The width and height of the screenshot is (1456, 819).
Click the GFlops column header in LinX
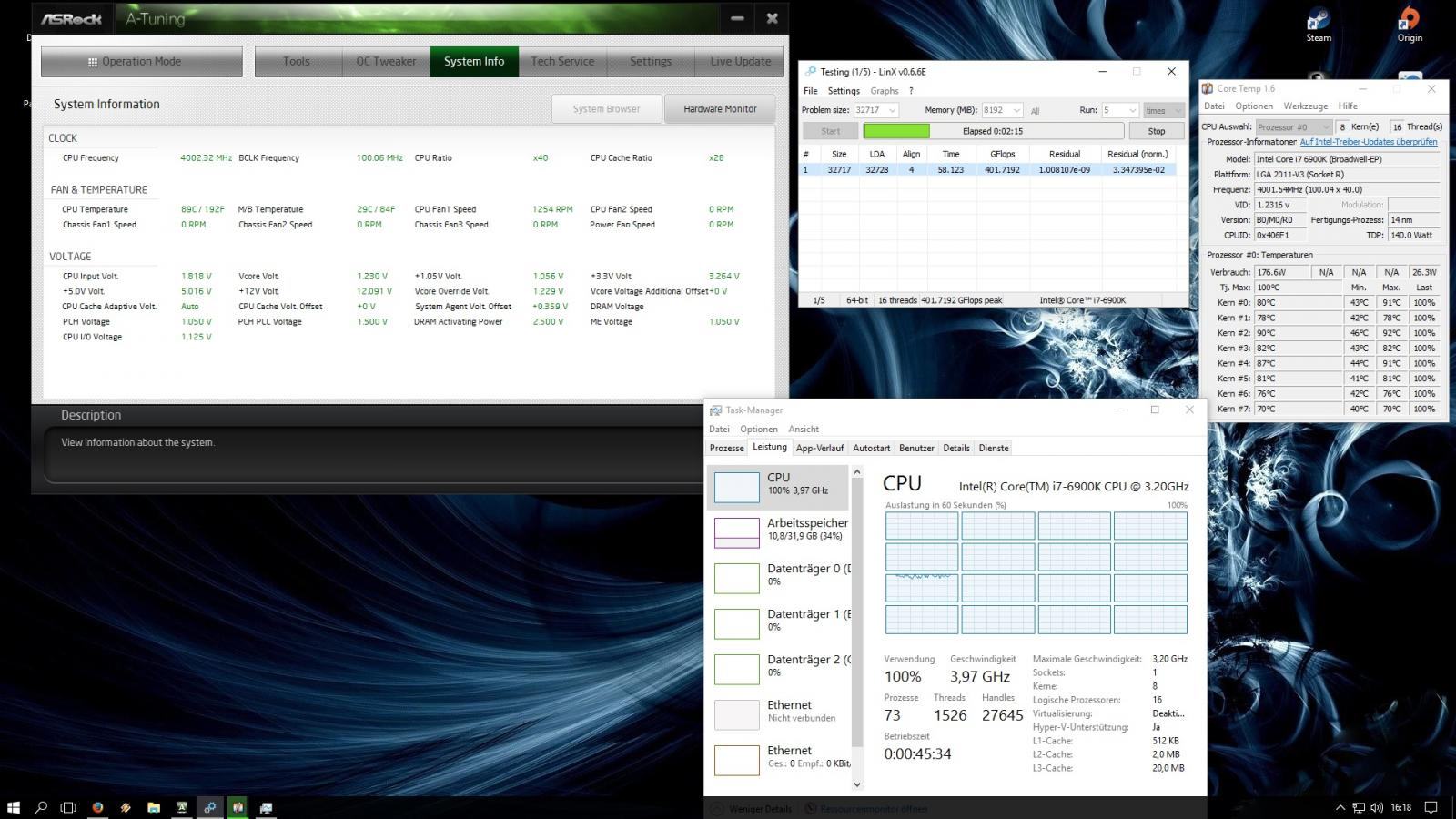pos(1002,154)
